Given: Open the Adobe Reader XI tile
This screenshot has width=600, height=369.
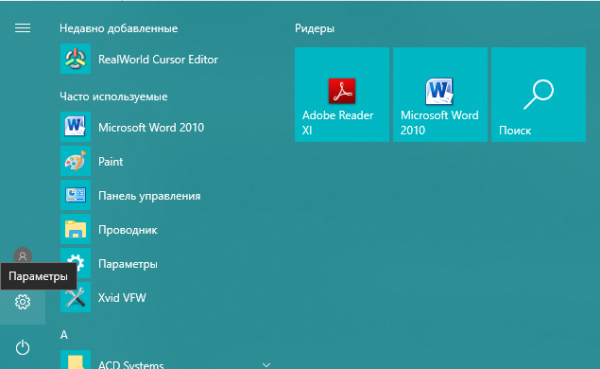Looking at the screenshot, I should tap(342, 95).
